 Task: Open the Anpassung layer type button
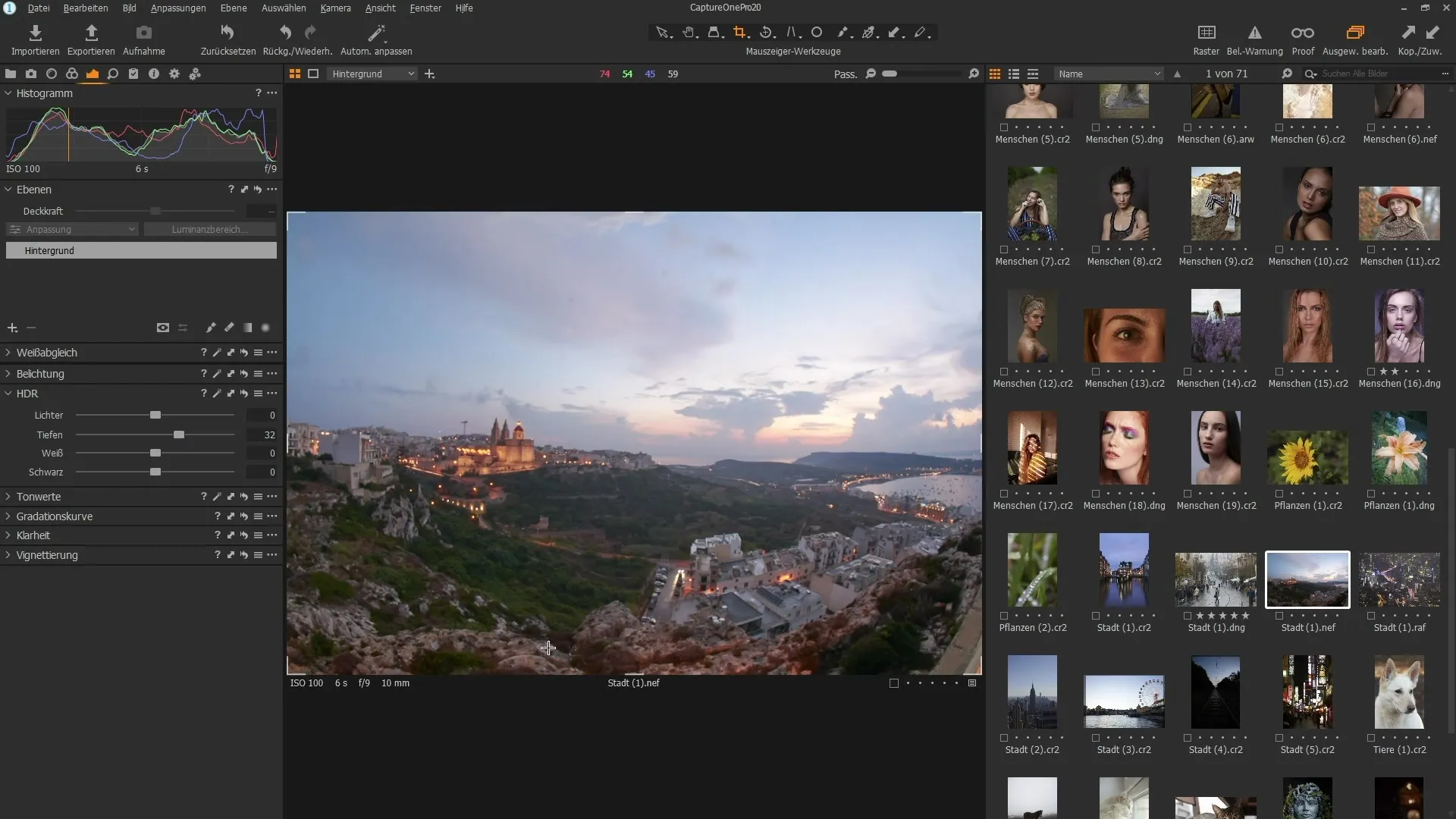[x=72, y=230]
